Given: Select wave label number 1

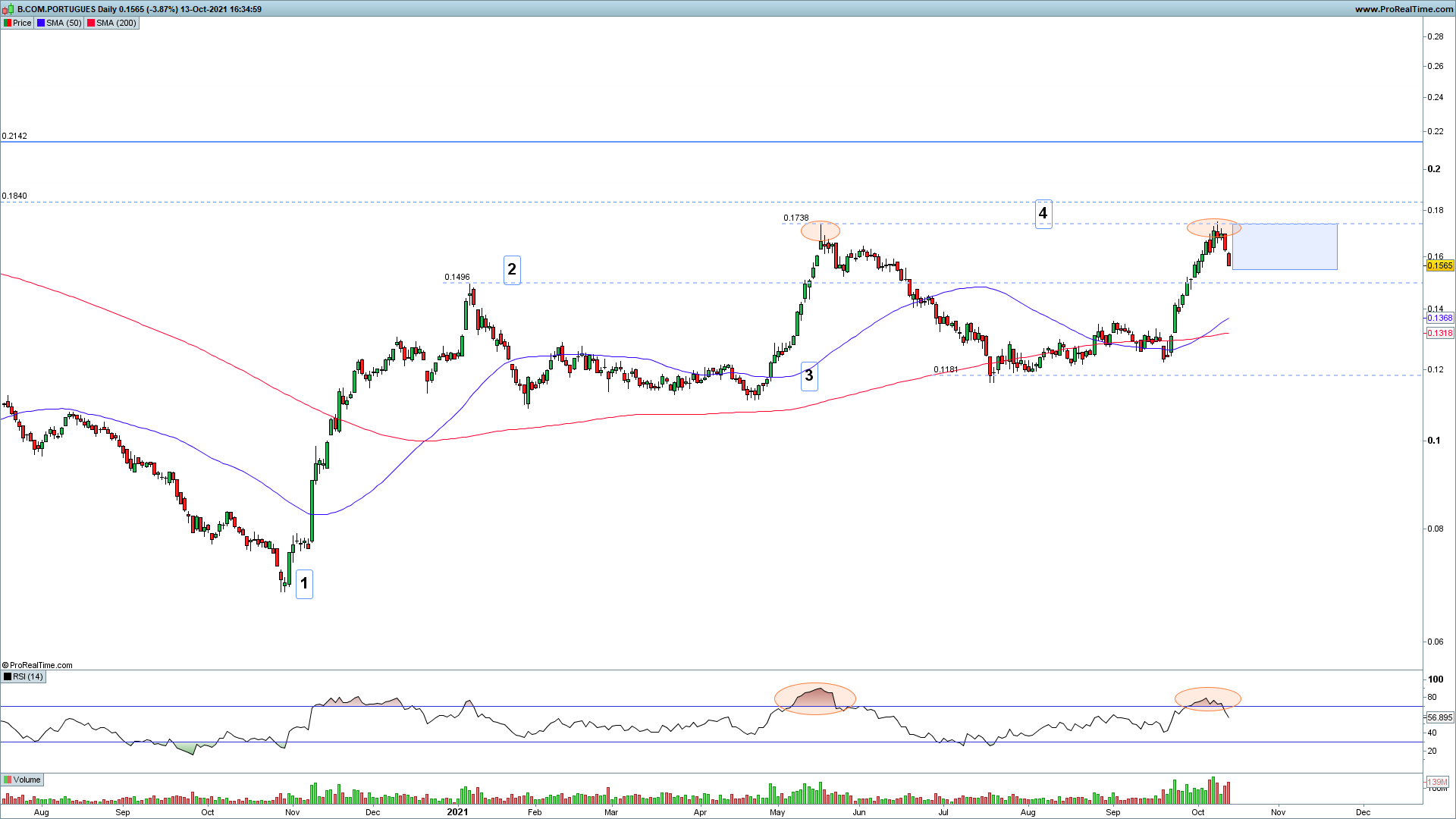Looking at the screenshot, I should click(x=304, y=583).
